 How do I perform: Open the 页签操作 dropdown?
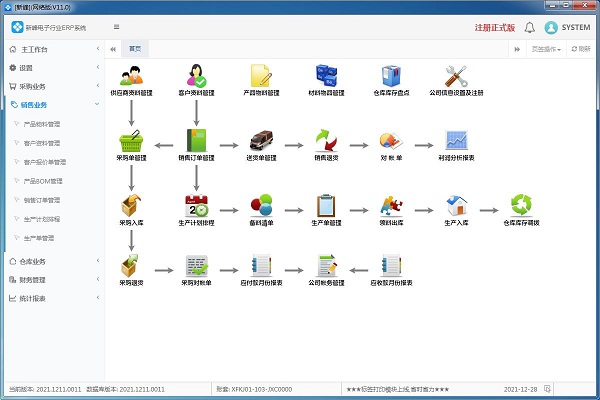coord(544,48)
